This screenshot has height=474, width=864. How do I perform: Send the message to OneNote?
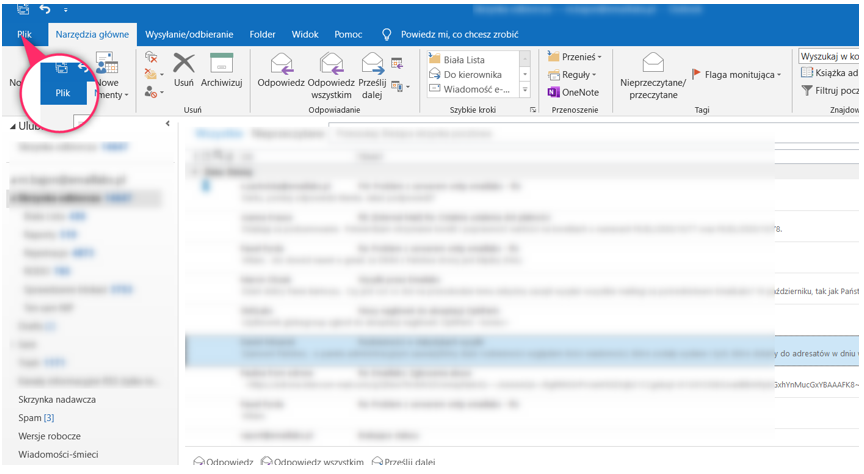tap(572, 92)
